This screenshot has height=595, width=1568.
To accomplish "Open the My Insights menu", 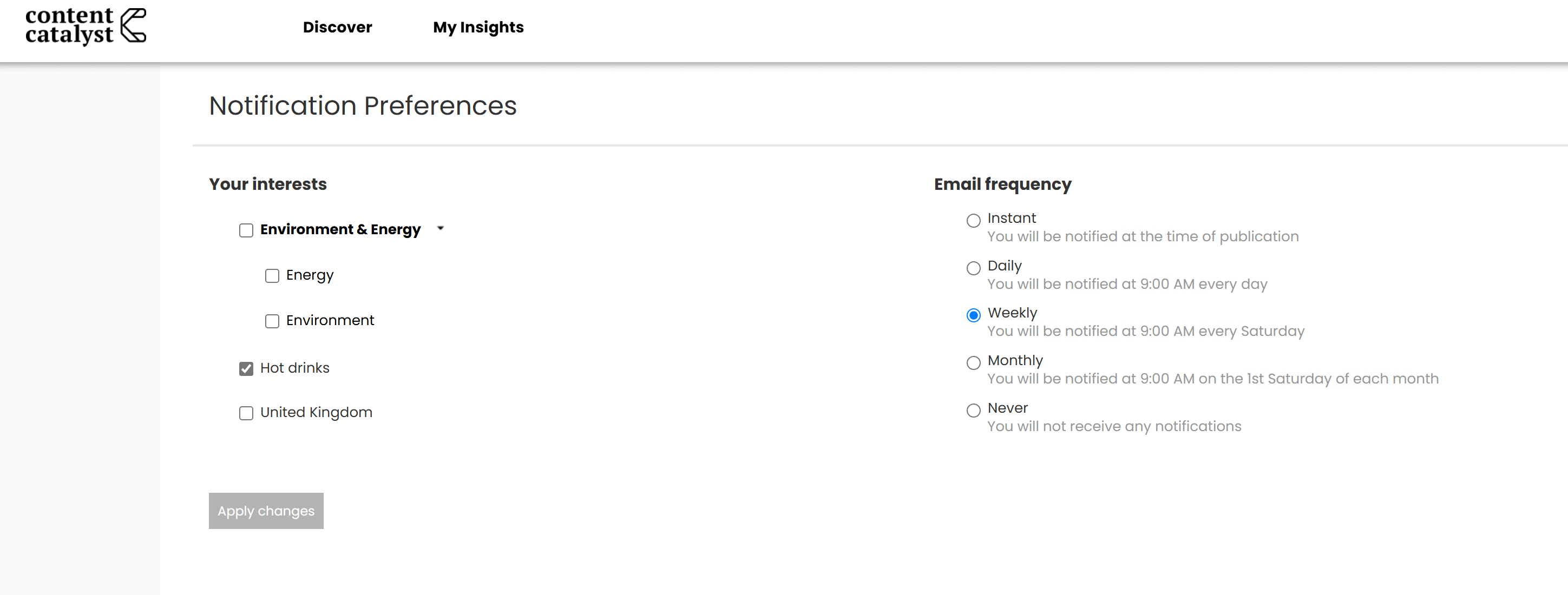I will click(x=478, y=28).
